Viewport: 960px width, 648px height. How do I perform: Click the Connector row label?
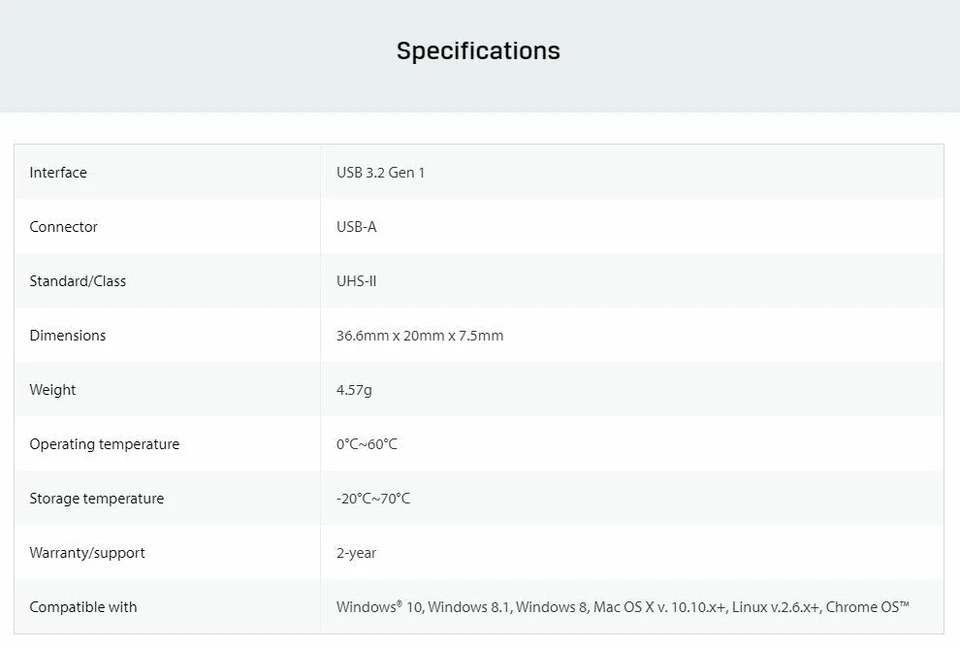pyautogui.click(x=63, y=227)
